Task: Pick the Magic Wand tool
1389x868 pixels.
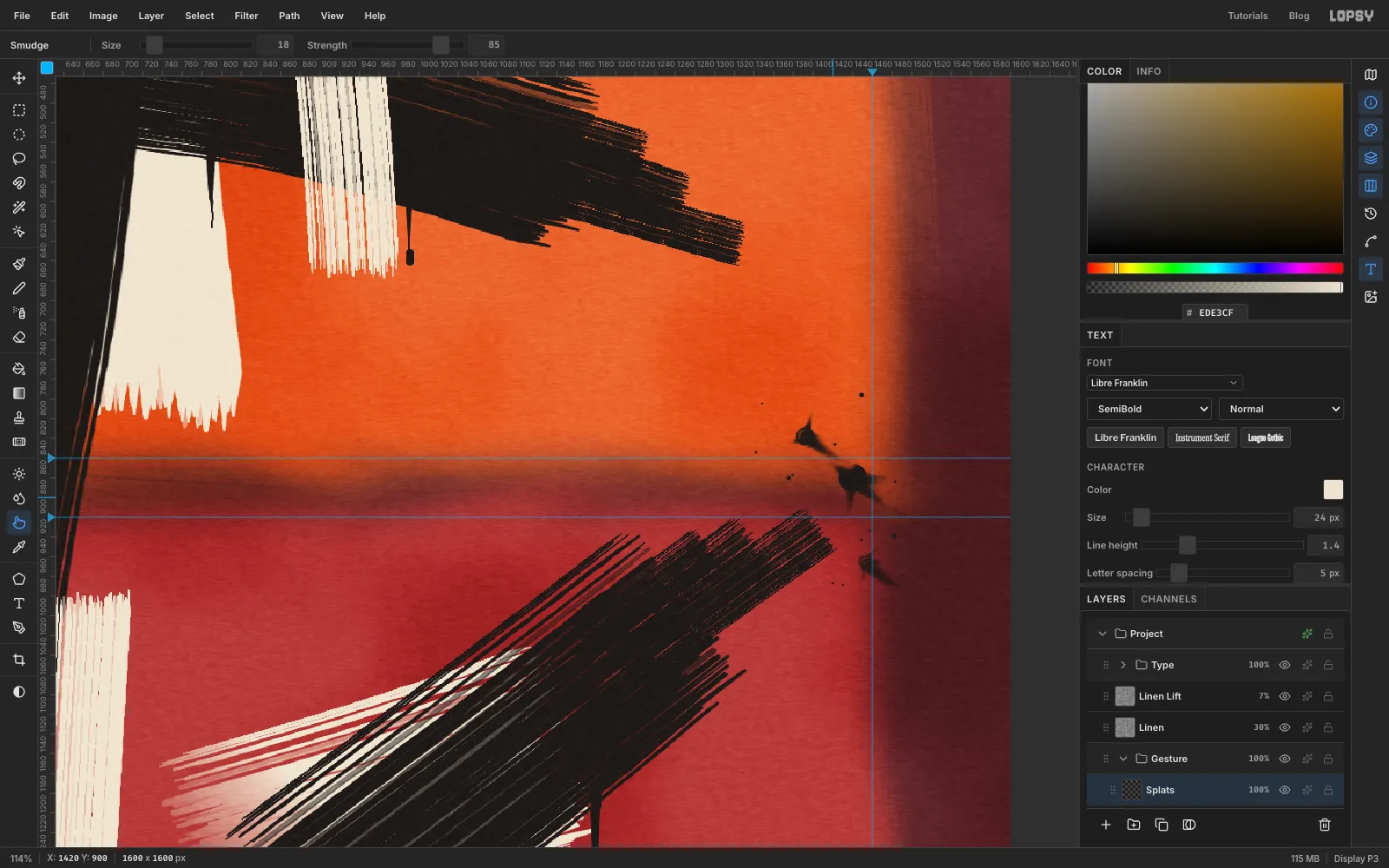Action: 19,207
